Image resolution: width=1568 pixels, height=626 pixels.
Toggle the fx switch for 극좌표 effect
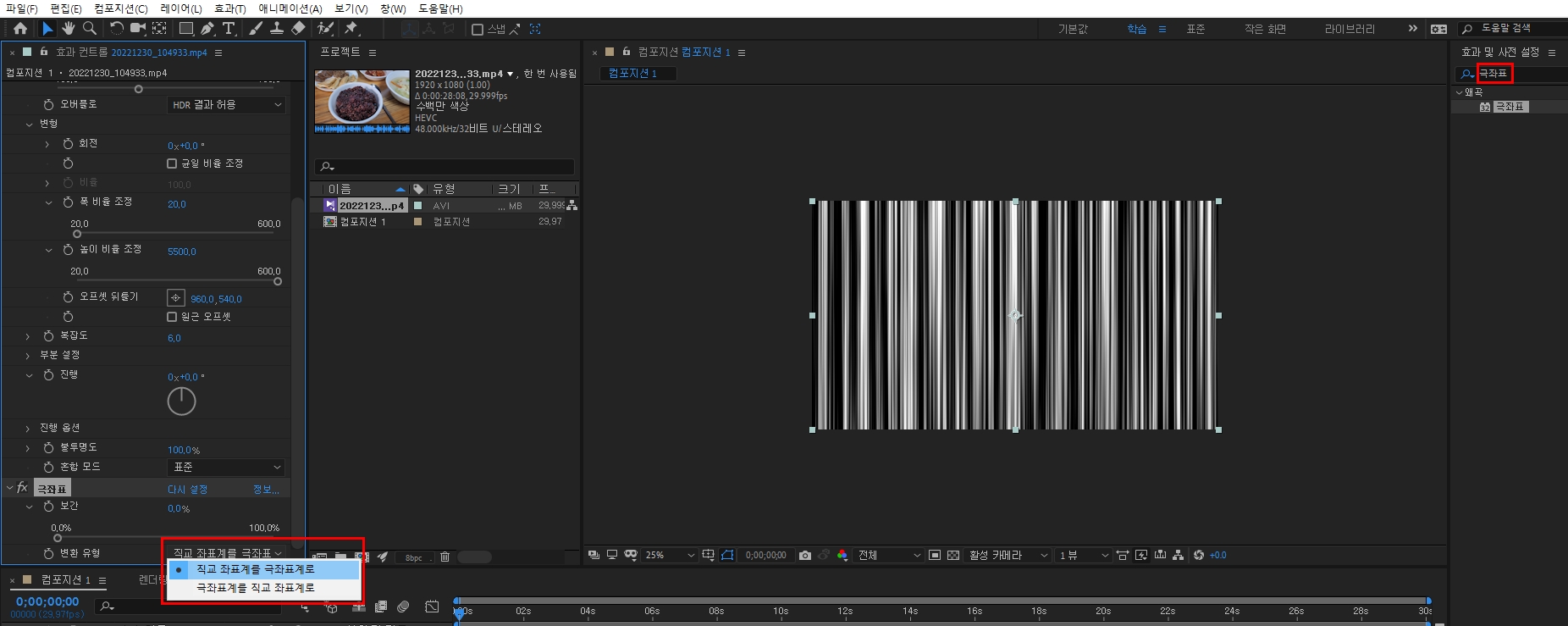pyautogui.click(x=22, y=488)
